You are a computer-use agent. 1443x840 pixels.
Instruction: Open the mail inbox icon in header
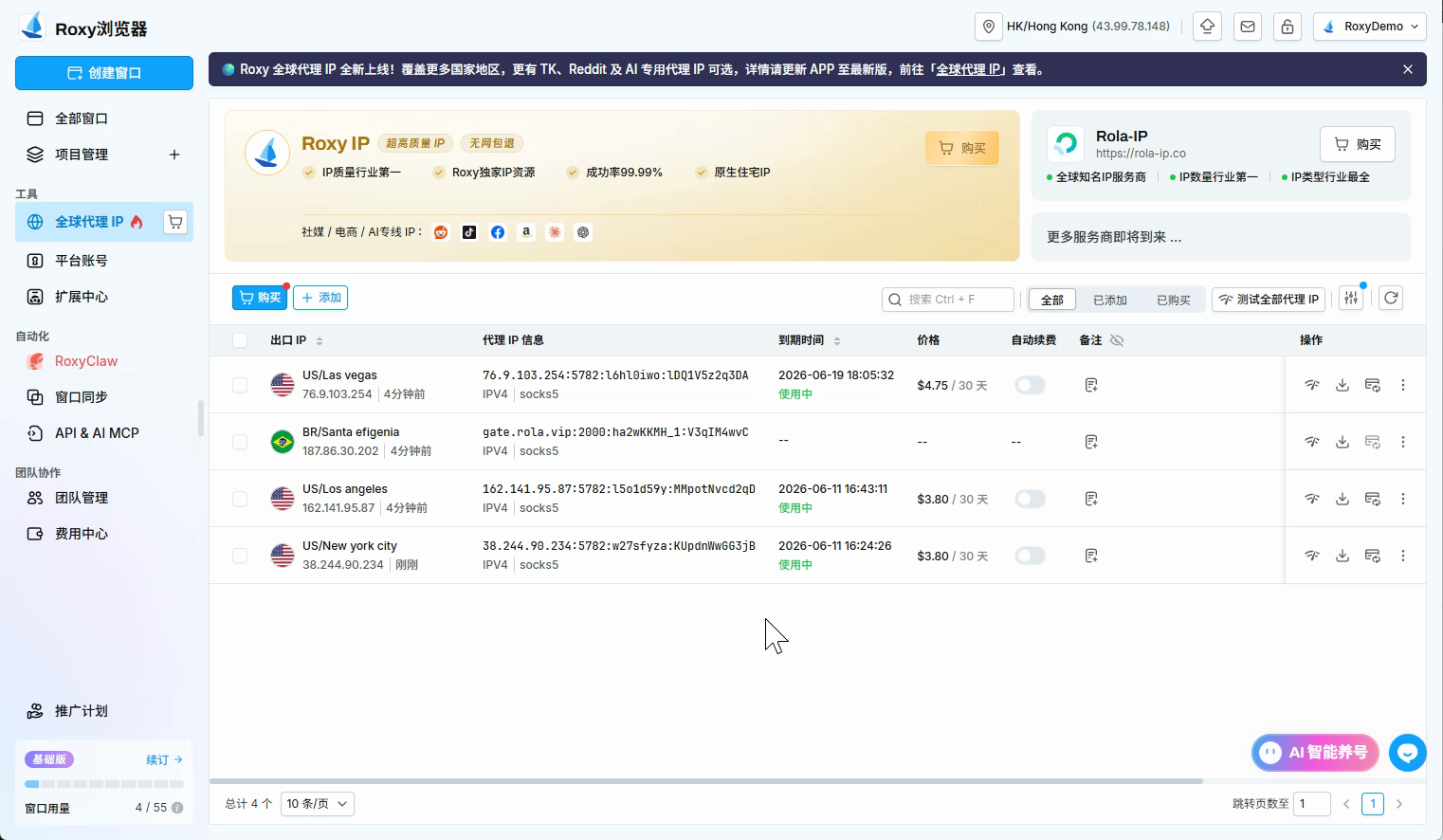pos(1248,27)
